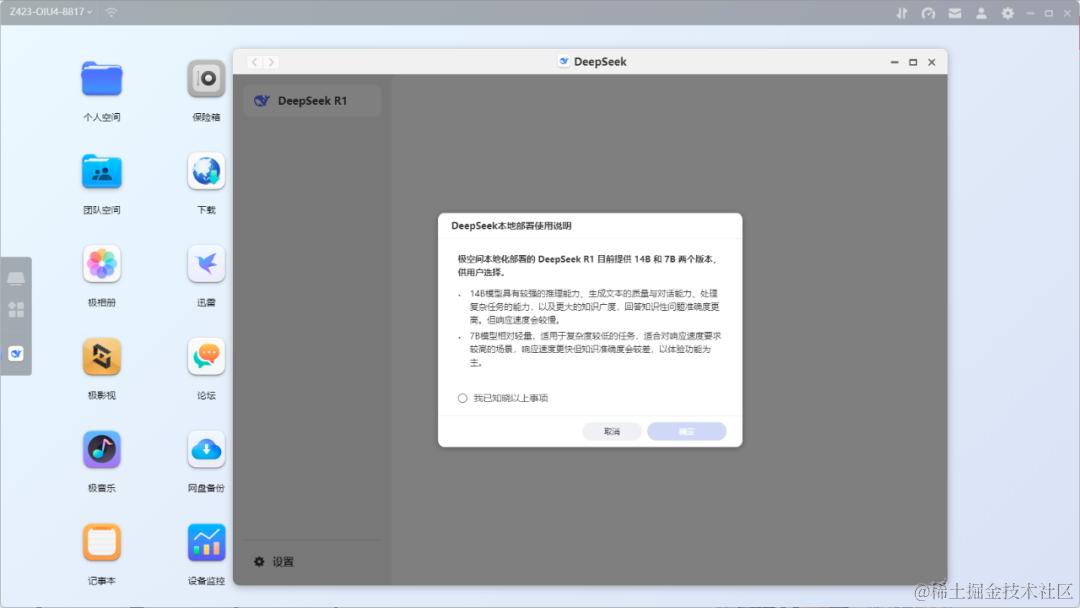Launch the 迅雷 download app
Image resolution: width=1080 pixels, height=608 pixels.
click(205, 264)
